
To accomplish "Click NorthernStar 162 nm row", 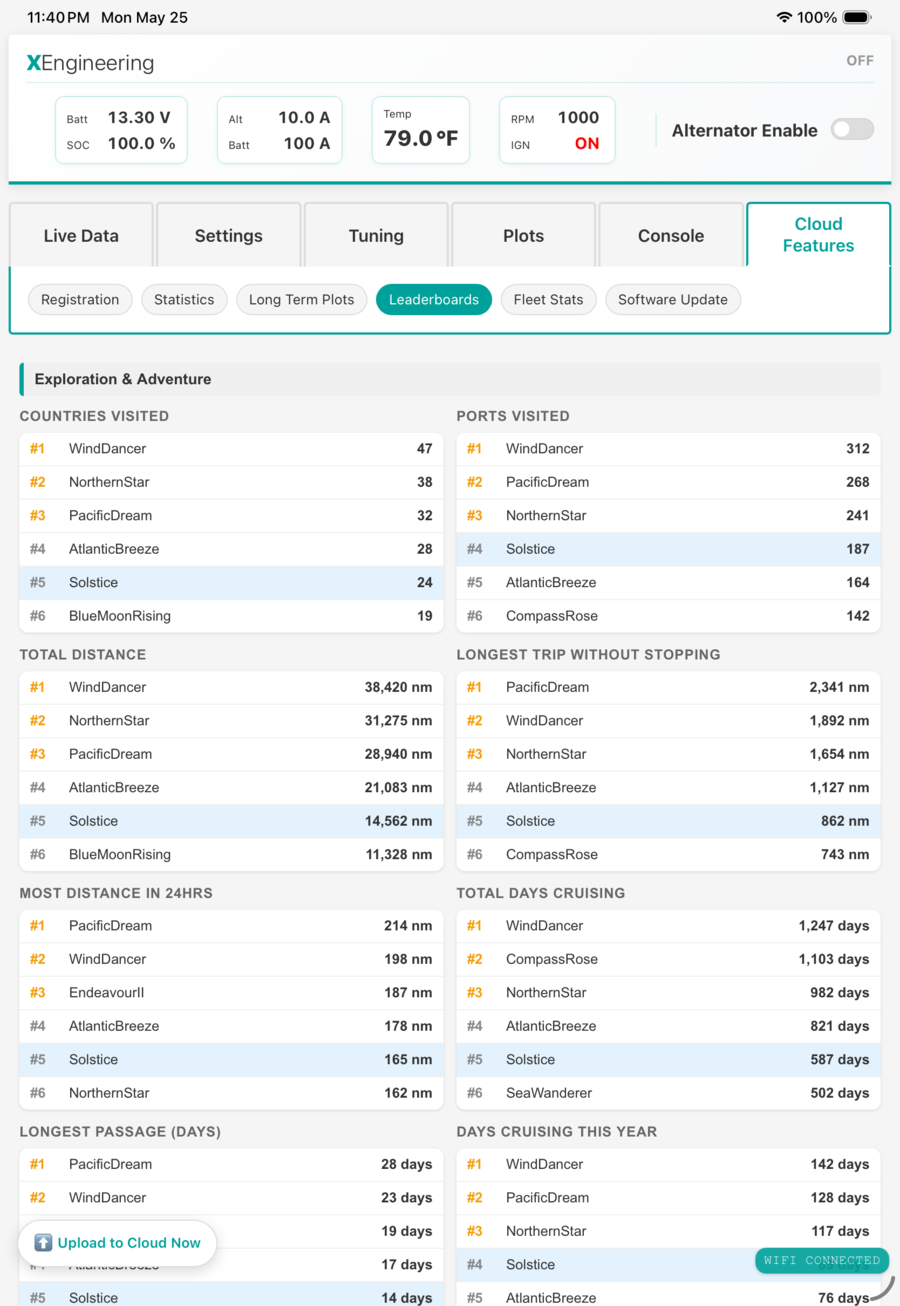I will click(x=231, y=1093).
